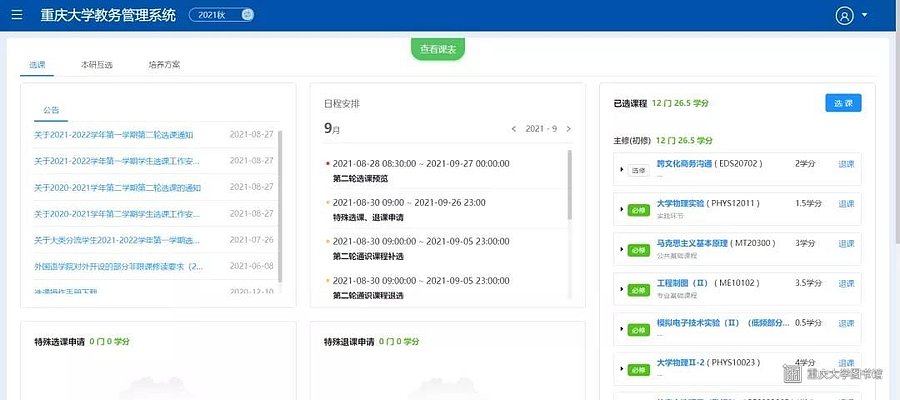
Task: Click the notice list scrollbar
Action: coord(280,207)
